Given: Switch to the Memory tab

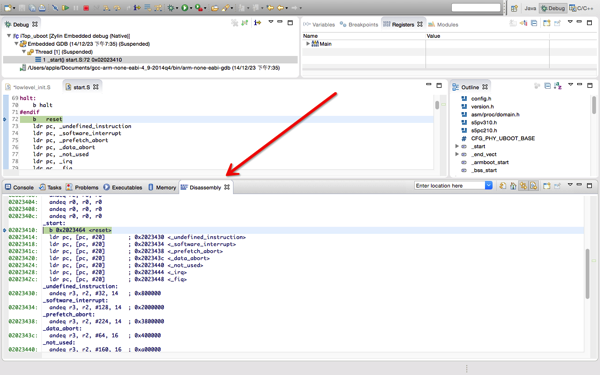Looking at the screenshot, I should pos(162,187).
